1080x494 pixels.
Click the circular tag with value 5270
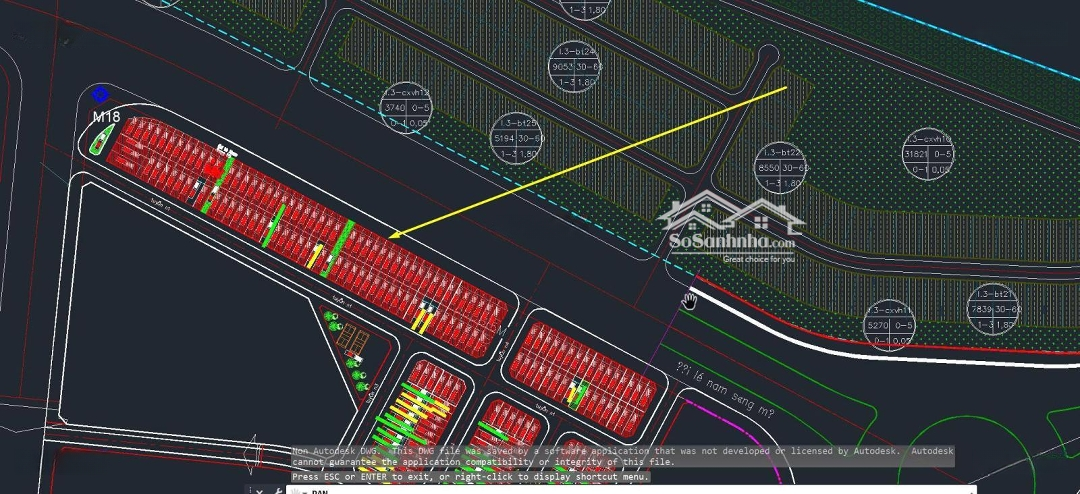coord(889,325)
